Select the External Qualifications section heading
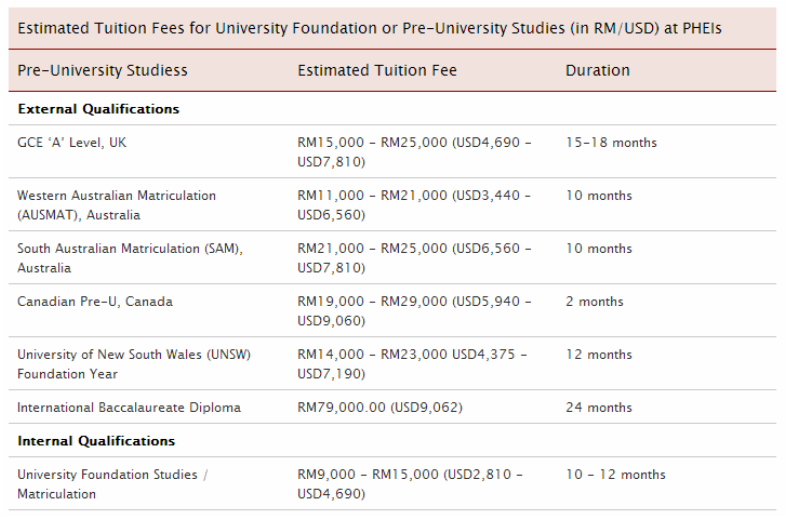Screen dimensions: 786x517 click(x=98, y=109)
